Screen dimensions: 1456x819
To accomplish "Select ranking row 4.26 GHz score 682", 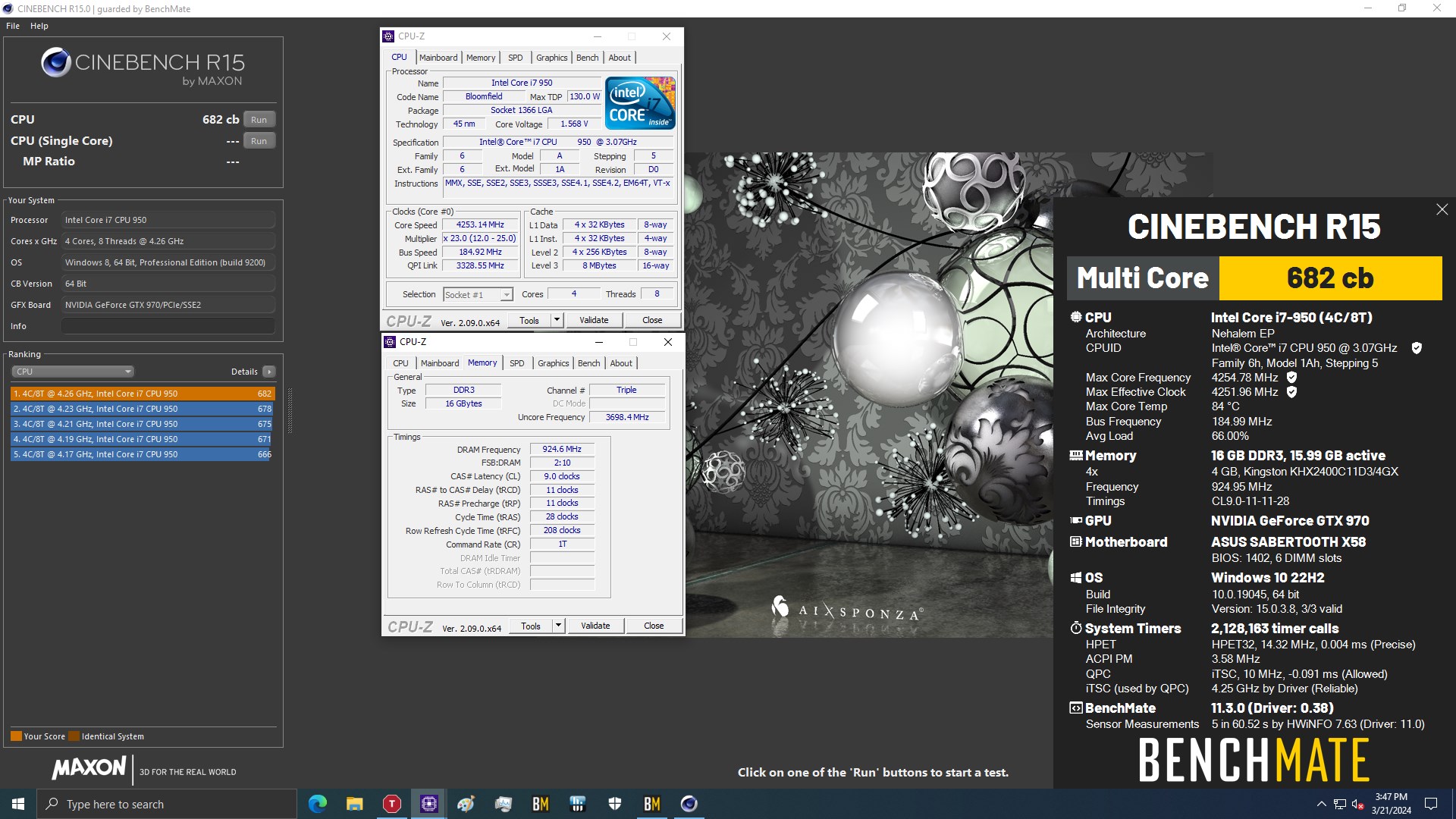I will (x=143, y=394).
